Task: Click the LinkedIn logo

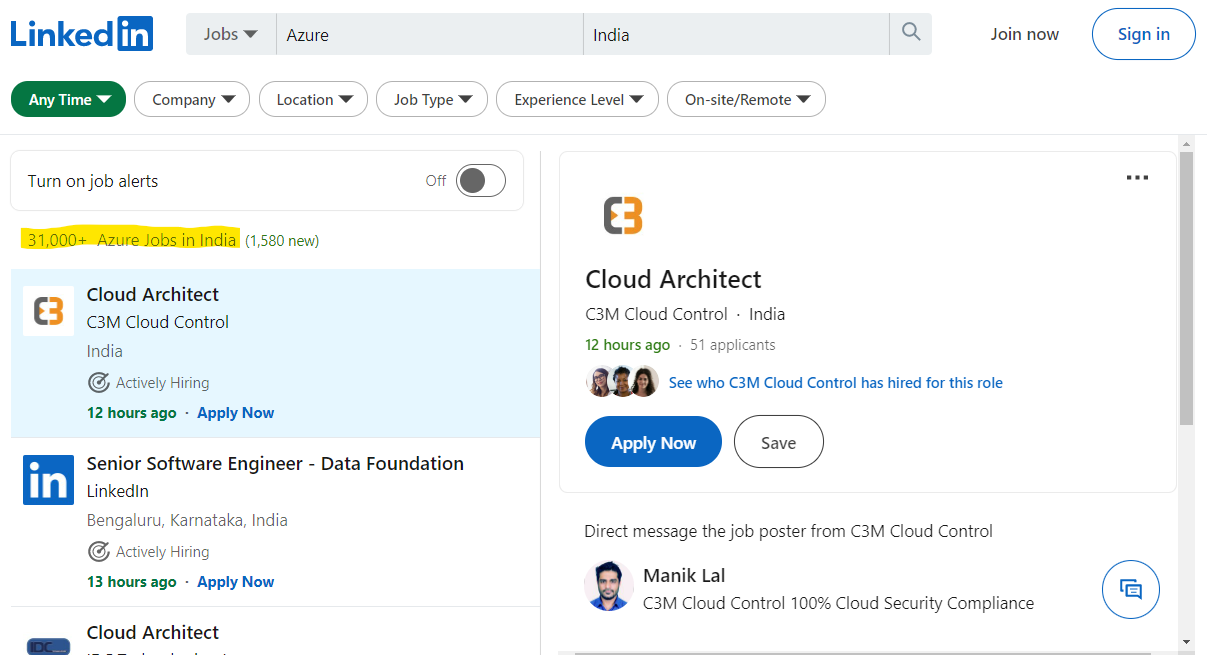Action: click(x=82, y=34)
